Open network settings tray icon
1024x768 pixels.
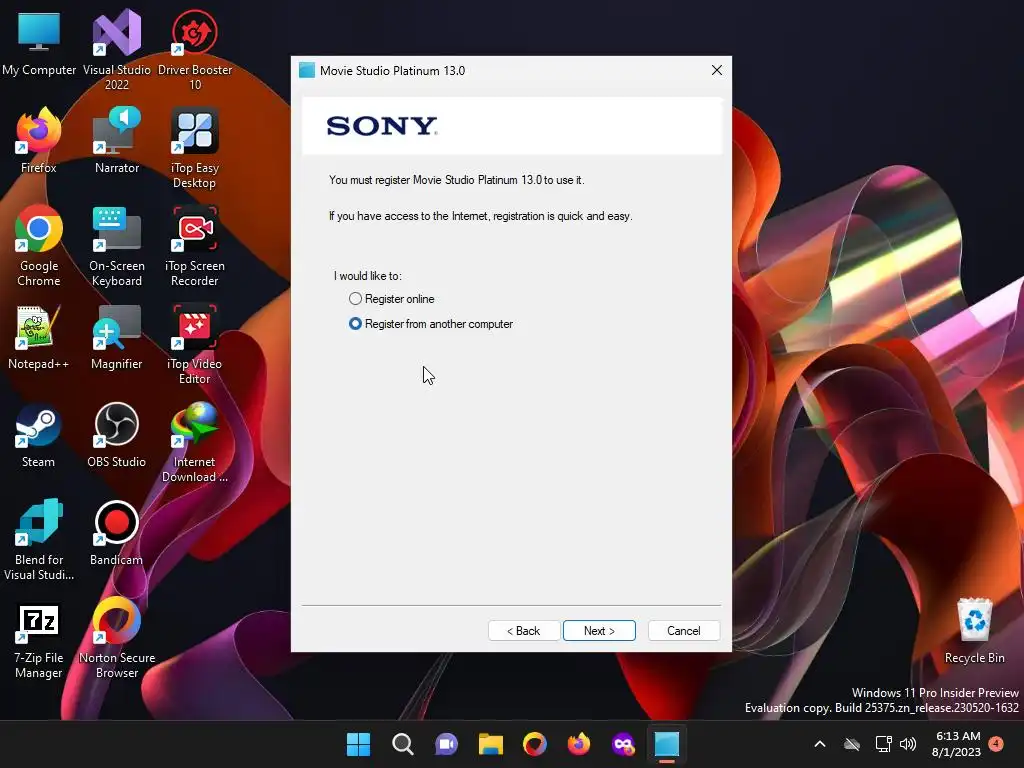coord(883,744)
